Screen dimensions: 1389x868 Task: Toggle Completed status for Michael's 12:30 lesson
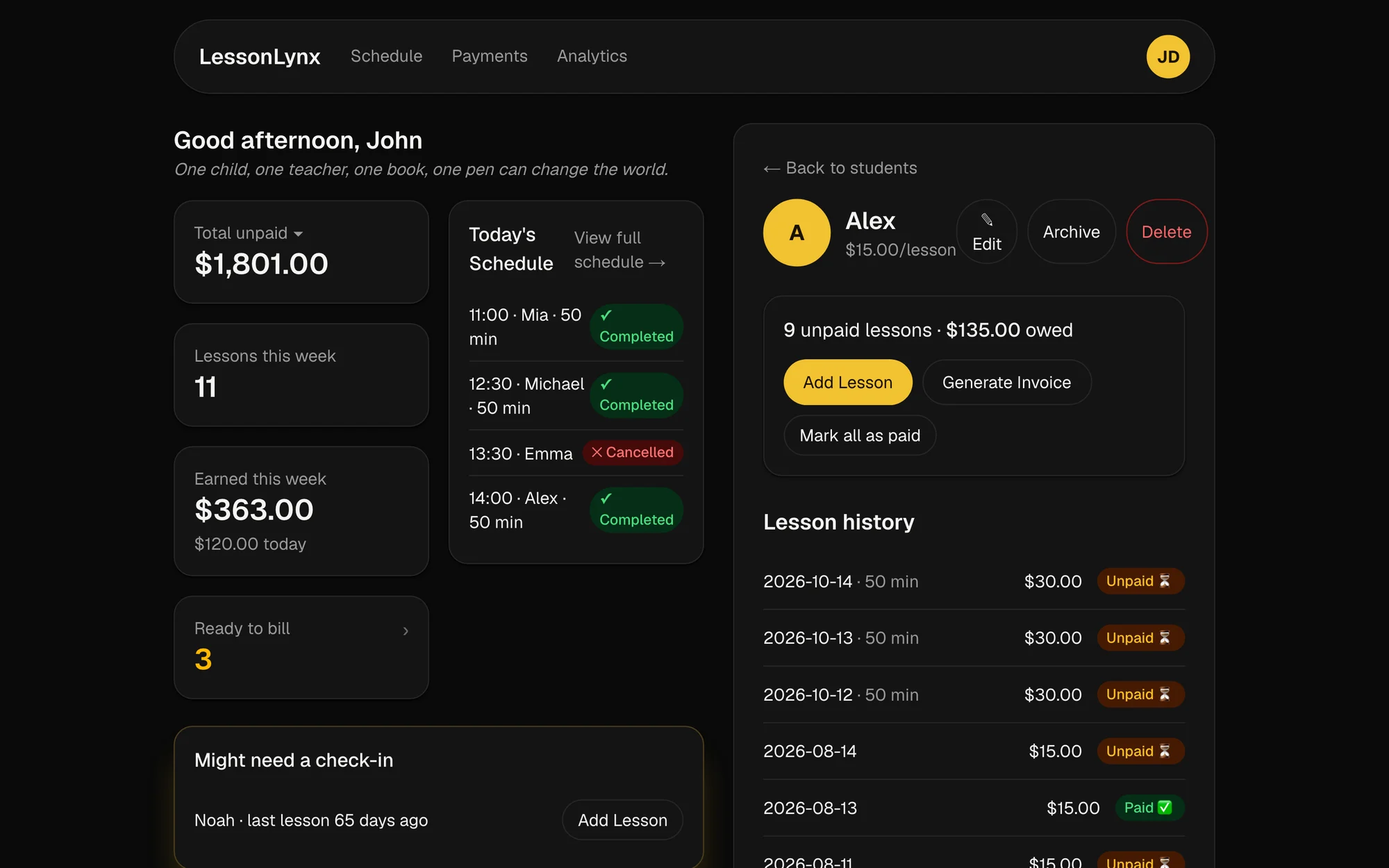636,395
